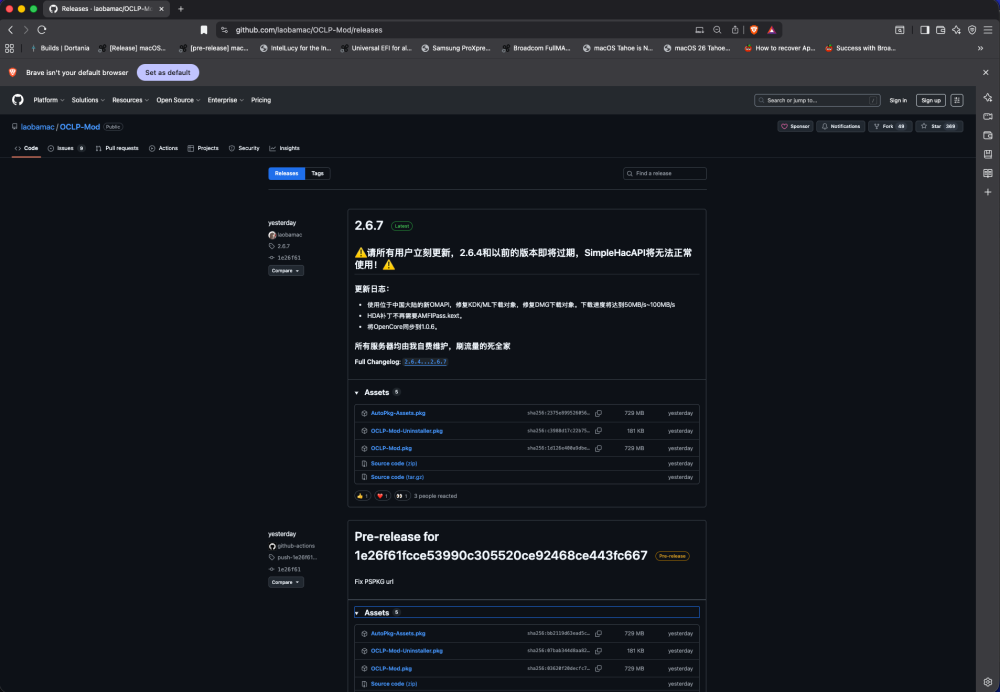
Task: Click Set as default browser button
Action: tap(168, 73)
